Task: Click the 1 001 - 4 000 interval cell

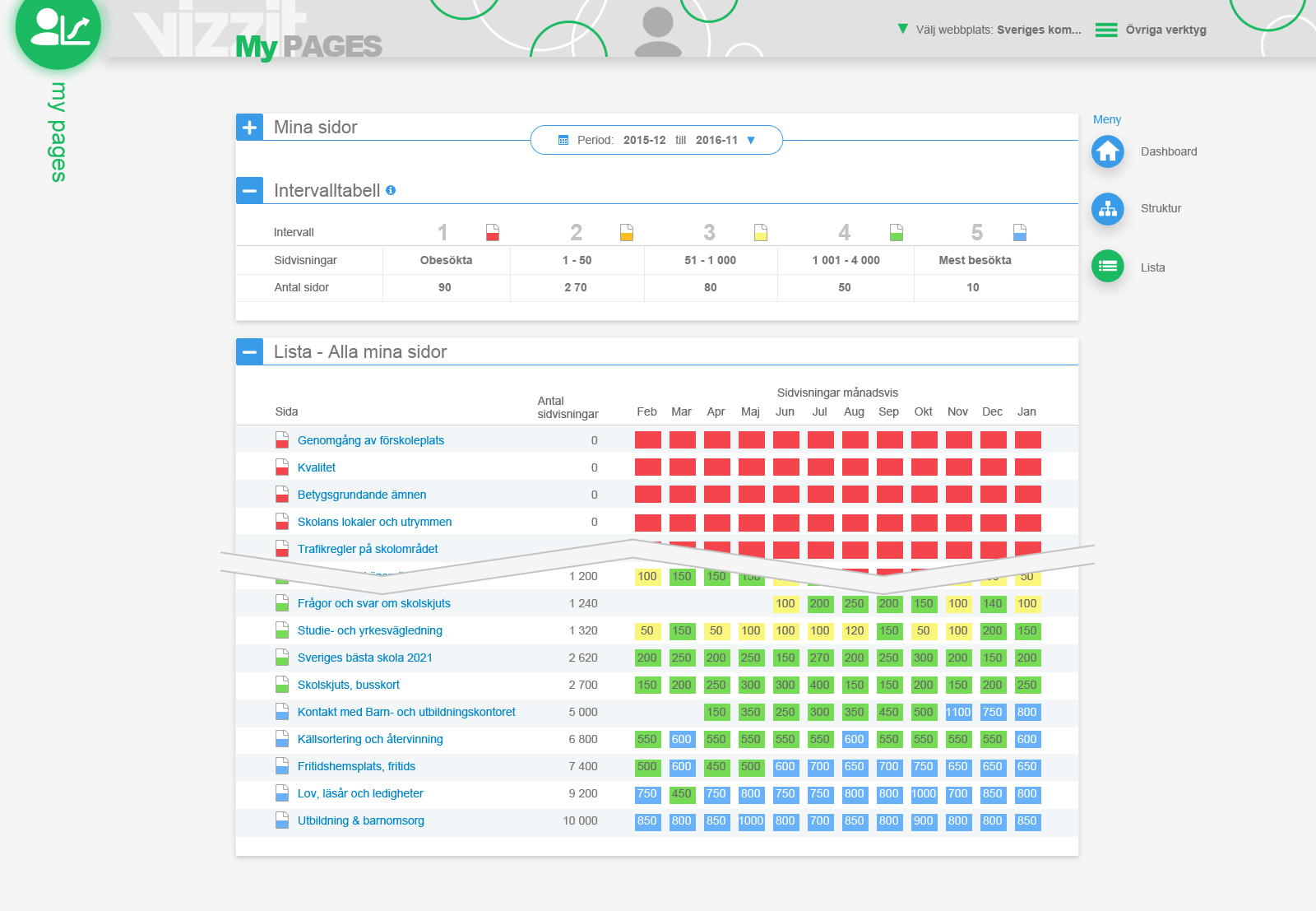Action: pos(846,260)
